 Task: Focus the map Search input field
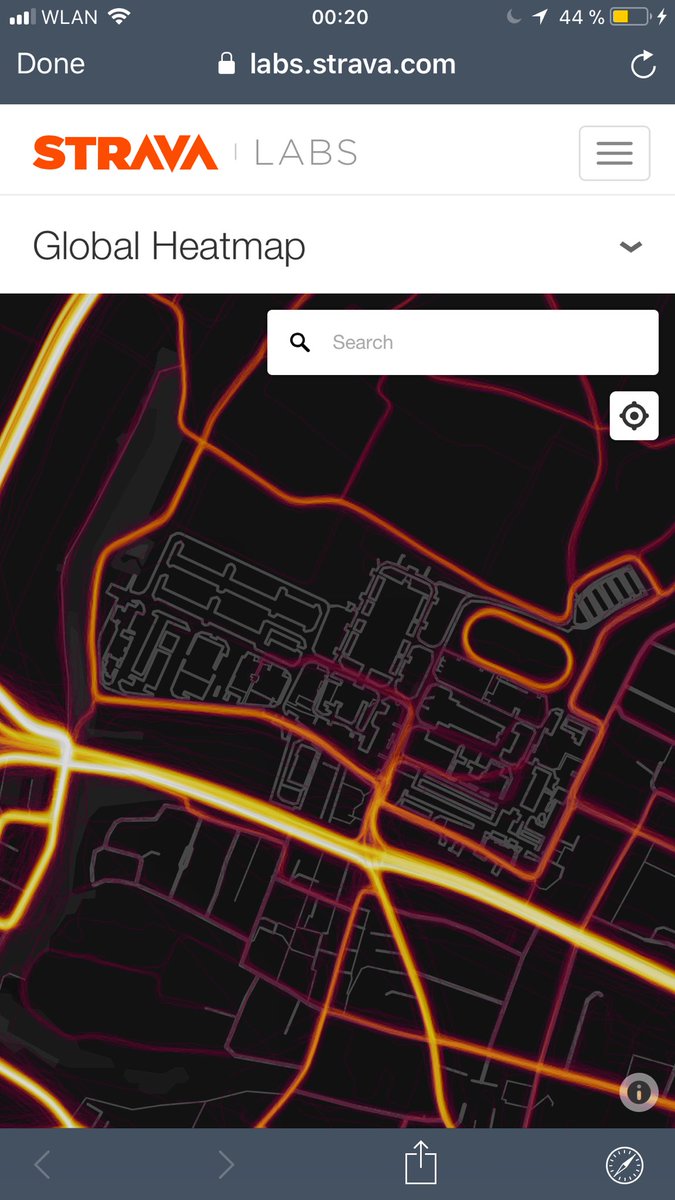pos(462,342)
